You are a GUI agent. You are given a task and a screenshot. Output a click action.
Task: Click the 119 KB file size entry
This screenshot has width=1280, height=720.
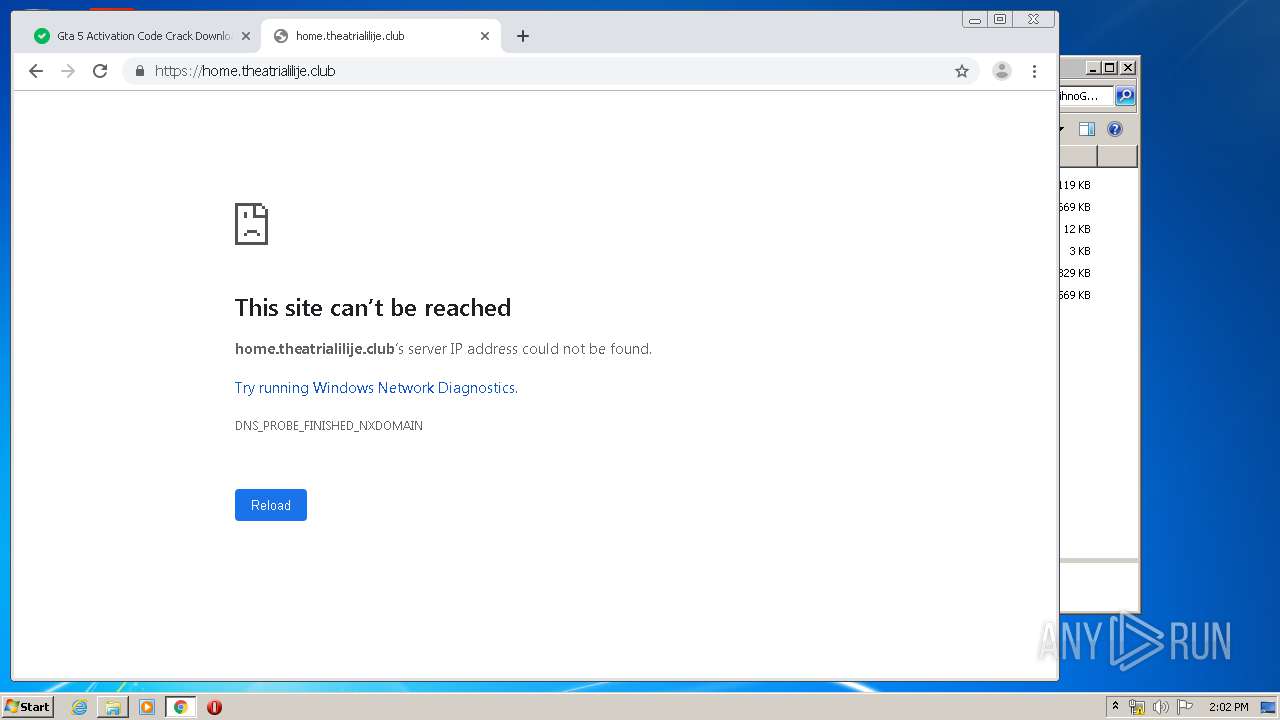click(x=1076, y=185)
